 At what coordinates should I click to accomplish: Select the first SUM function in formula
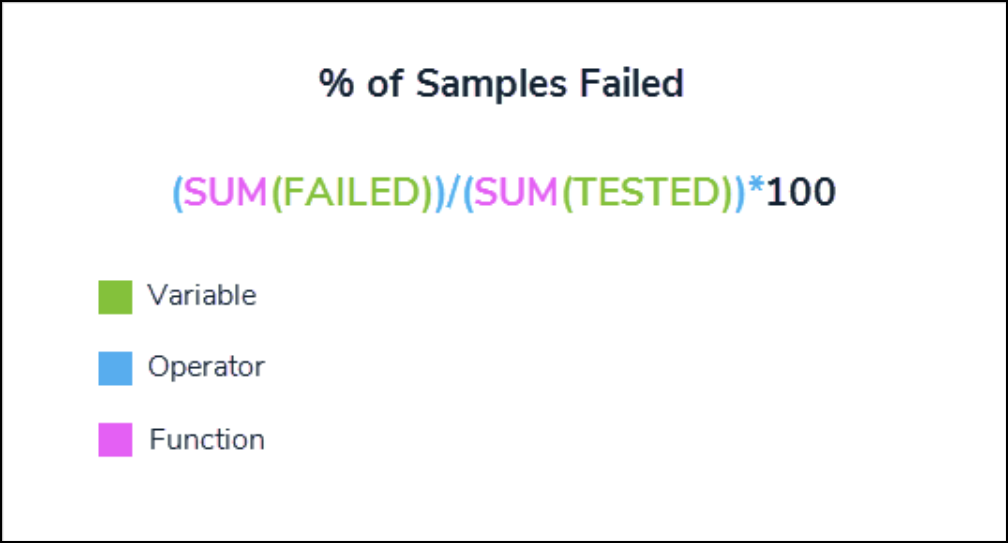pyautogui.click(x=226, y=192)
